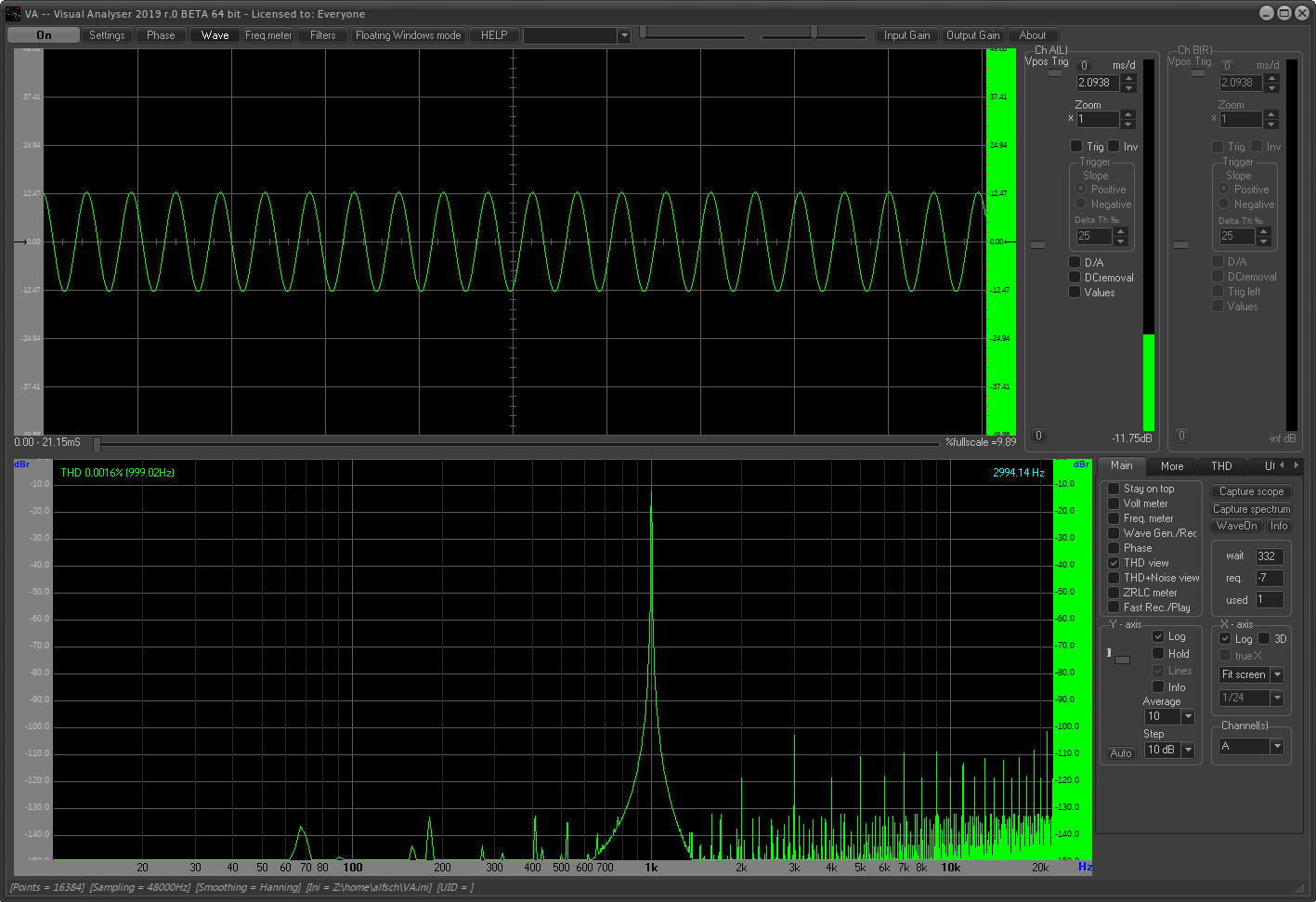This screenshot has height=902, width=1316.
Task: Click the Capture spectrum button
Action: (x=1251, y=509)
